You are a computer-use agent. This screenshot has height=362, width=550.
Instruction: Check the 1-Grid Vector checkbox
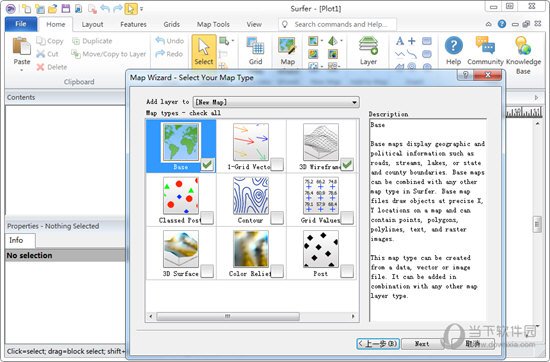(277, 164)
